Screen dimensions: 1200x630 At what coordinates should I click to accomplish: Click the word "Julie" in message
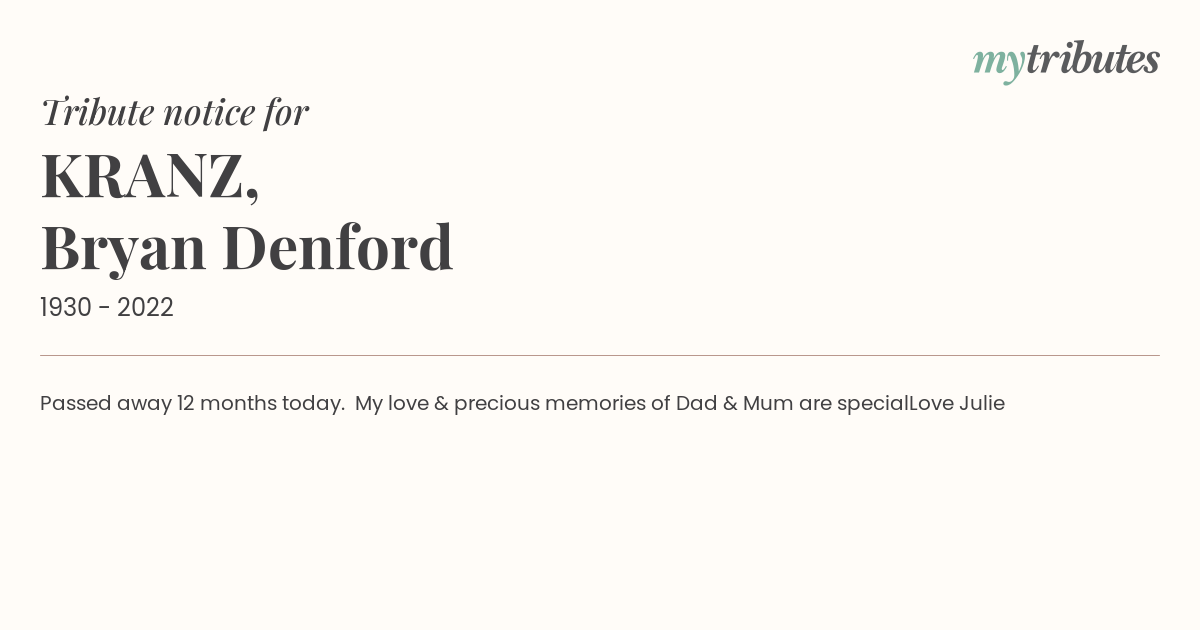tap(982, 404)
